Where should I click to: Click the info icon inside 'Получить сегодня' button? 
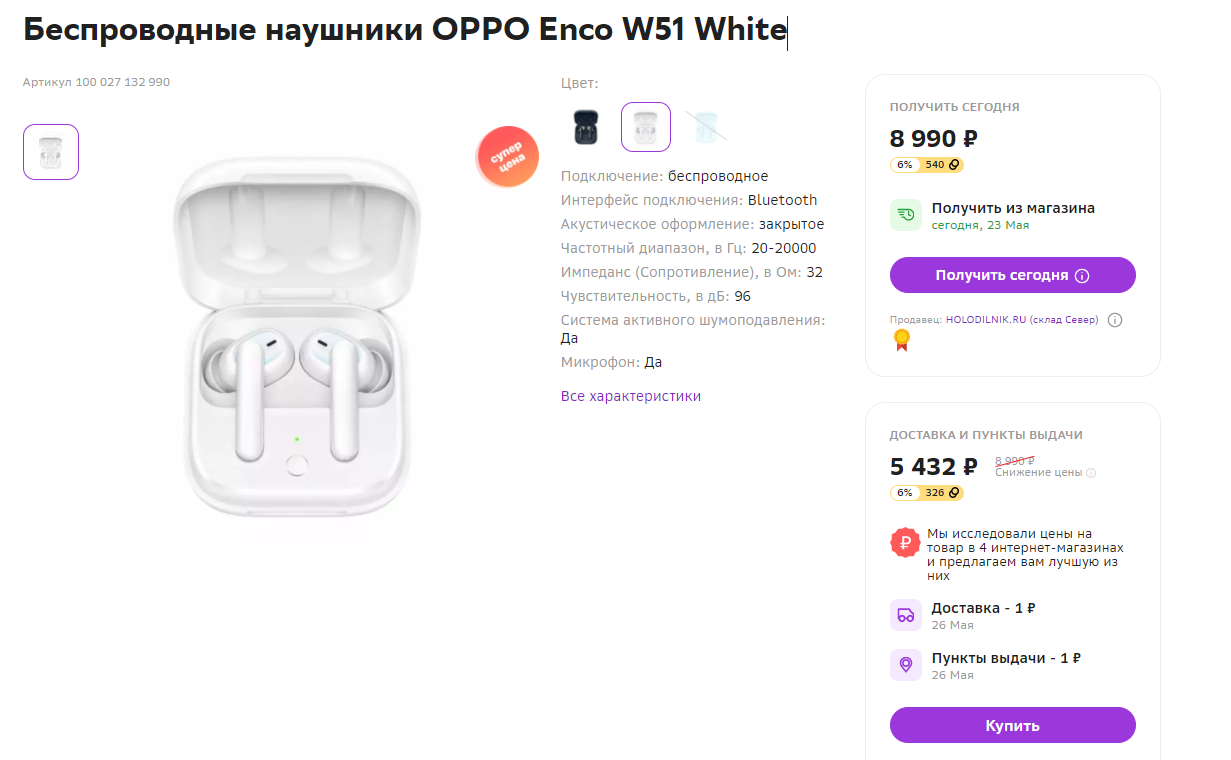coord(1082,275)
